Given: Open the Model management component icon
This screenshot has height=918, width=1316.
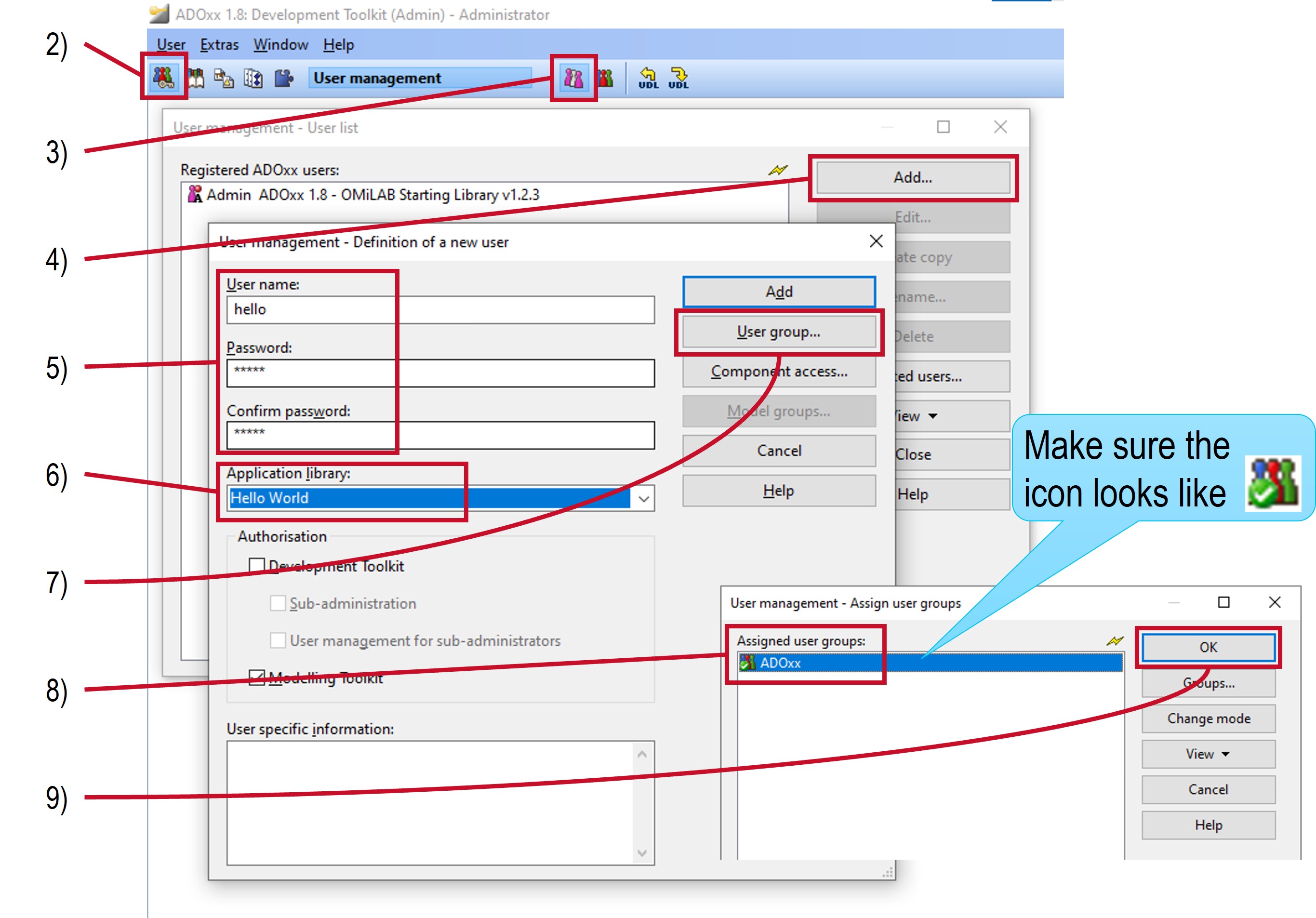Looking at the screenshot, I should (224, 78).
